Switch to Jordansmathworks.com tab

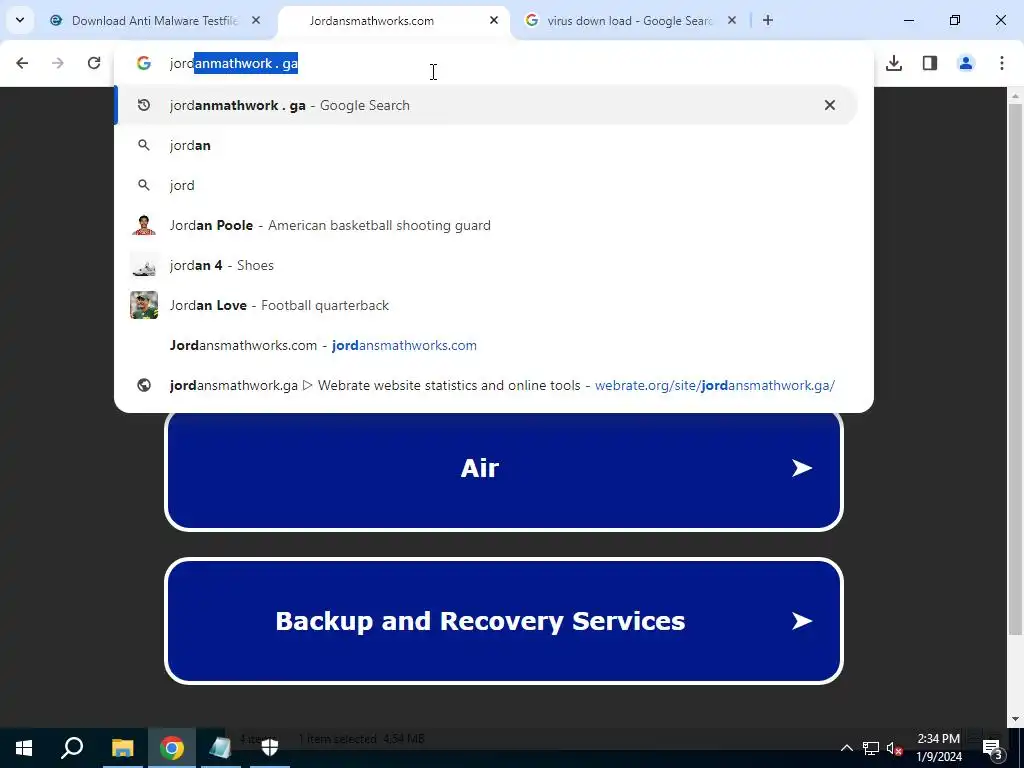click(394, 20)
